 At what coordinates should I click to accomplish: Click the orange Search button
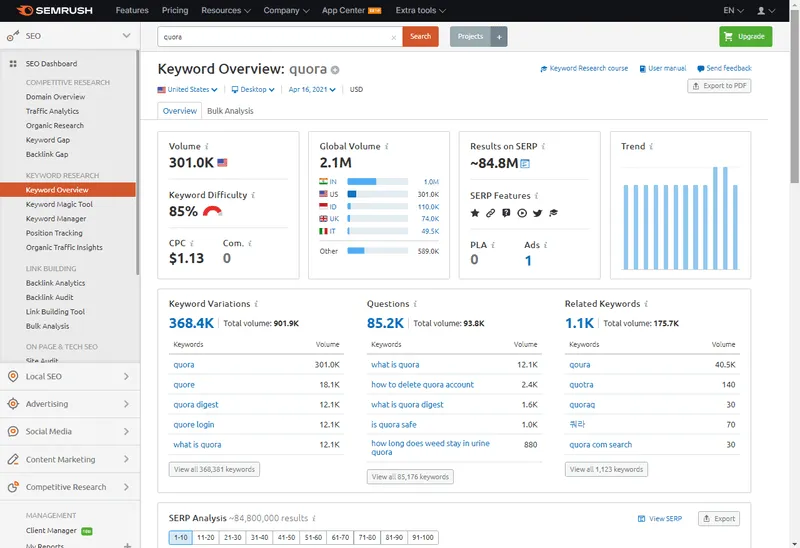point(420,37)
